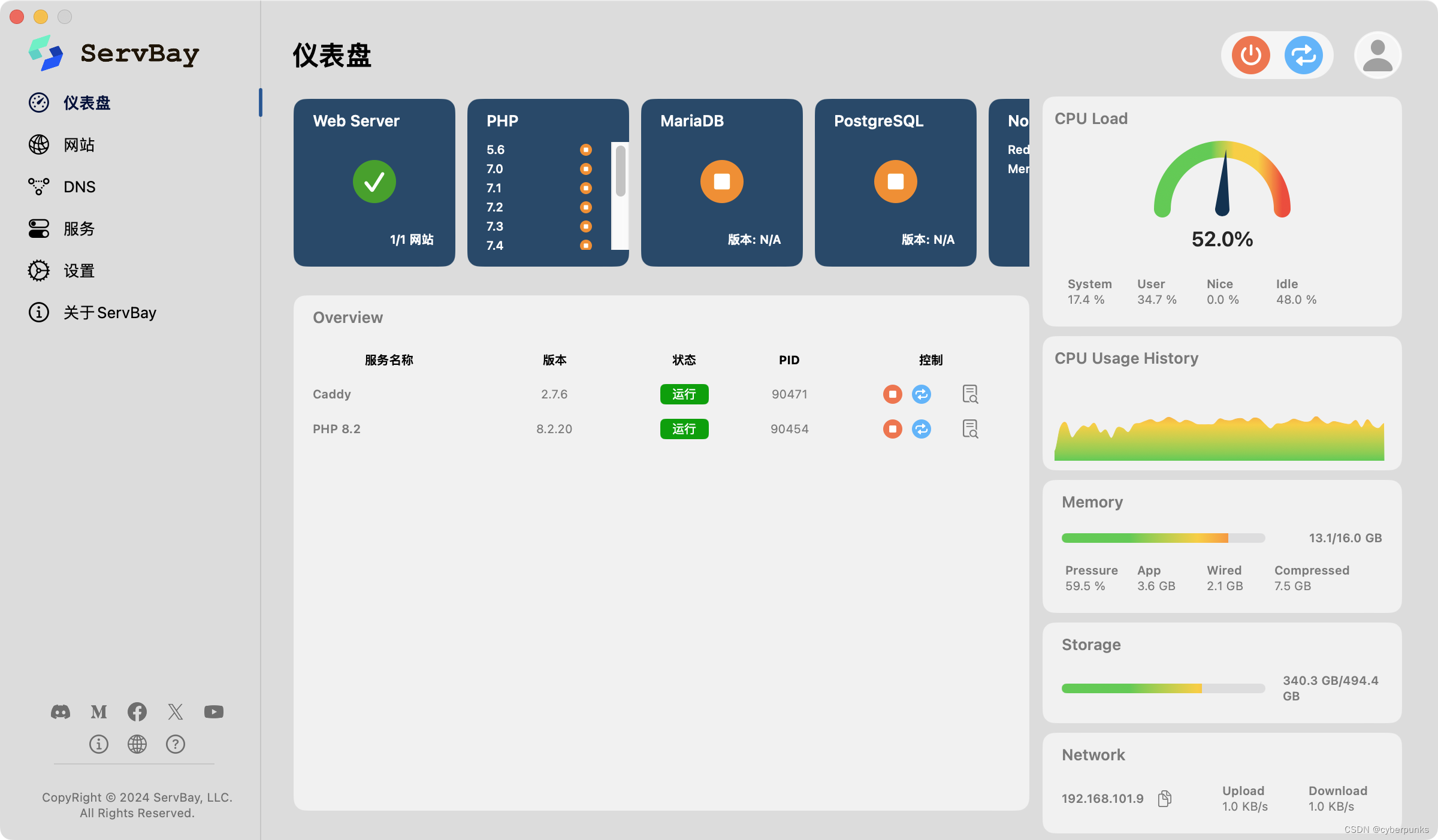Viewport: 1438px width, 840px height.
Task: Copy the IP address 192.168.101.9
Action: click(1165, 799)
